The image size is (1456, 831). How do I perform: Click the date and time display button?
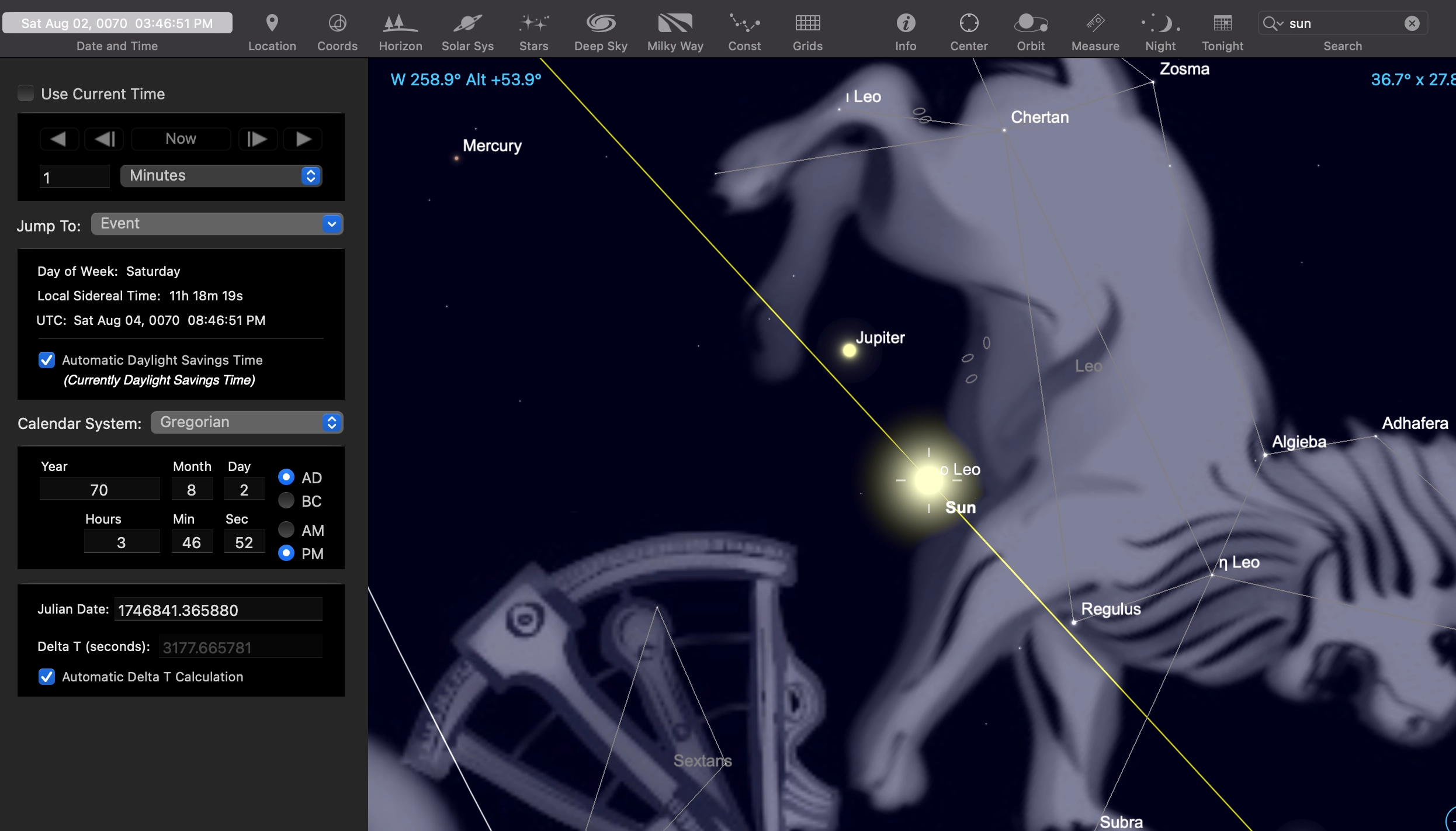[x=117, y=23]
